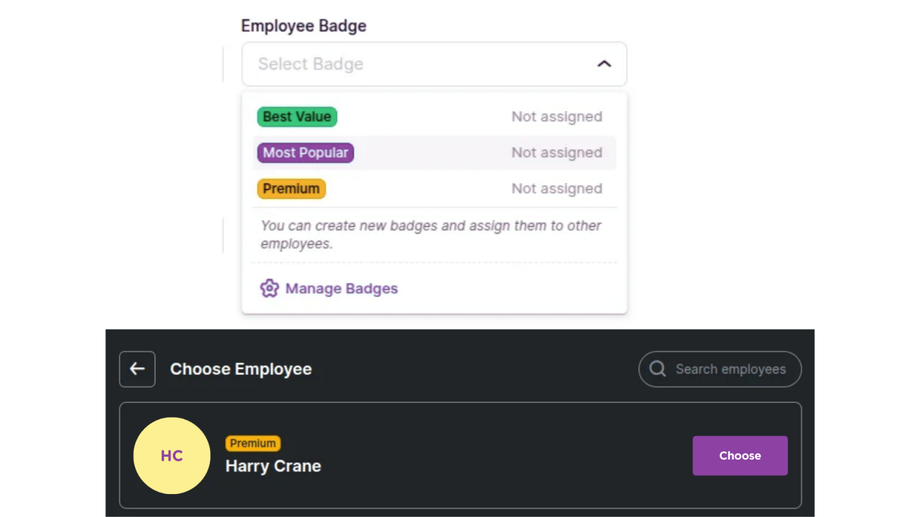Select the Best Value badge option

pos(297,117)
